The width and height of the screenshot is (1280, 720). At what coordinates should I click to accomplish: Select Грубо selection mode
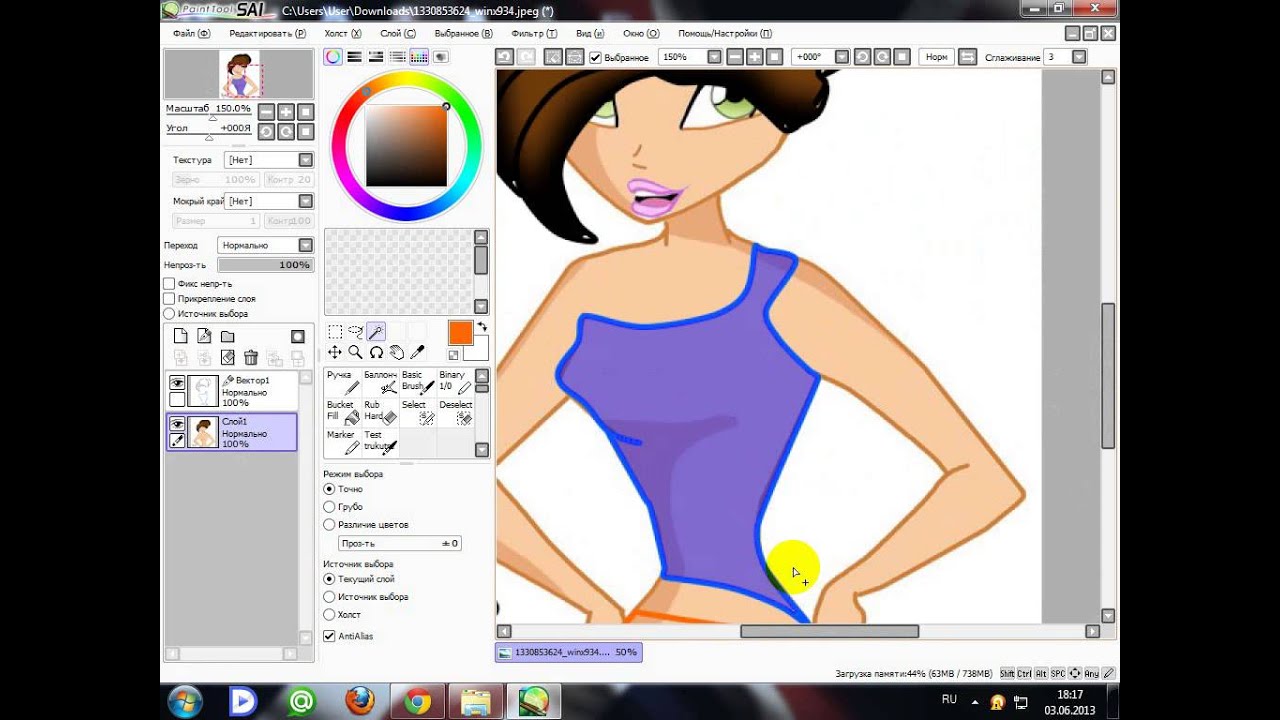pyautogui.click(x=329, y=507)
